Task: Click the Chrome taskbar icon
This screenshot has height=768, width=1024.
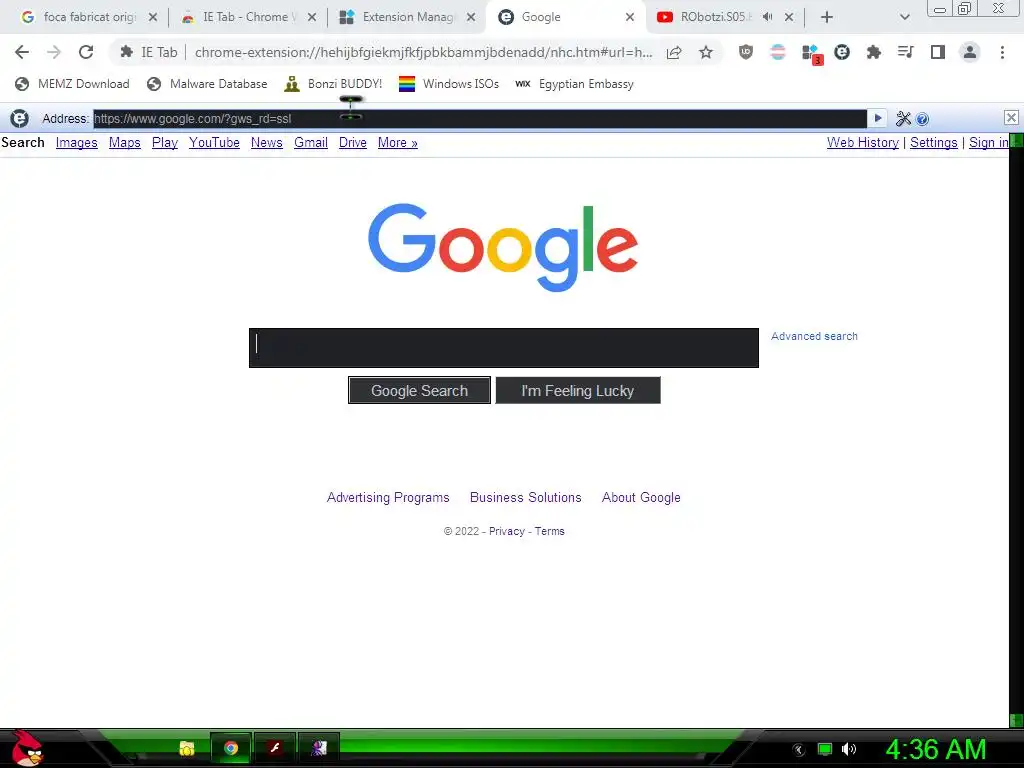Action: tap(231, 748)
